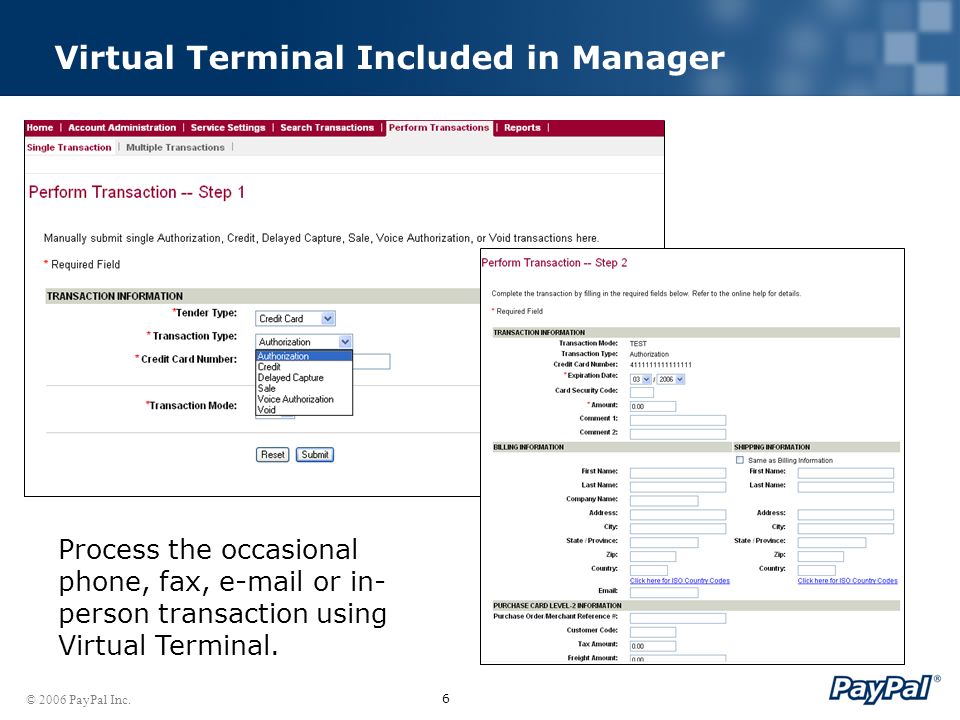Click the Email field
The width and height of the screenshot is (960, 720).
pyautogui.click(x=664, y=592)
